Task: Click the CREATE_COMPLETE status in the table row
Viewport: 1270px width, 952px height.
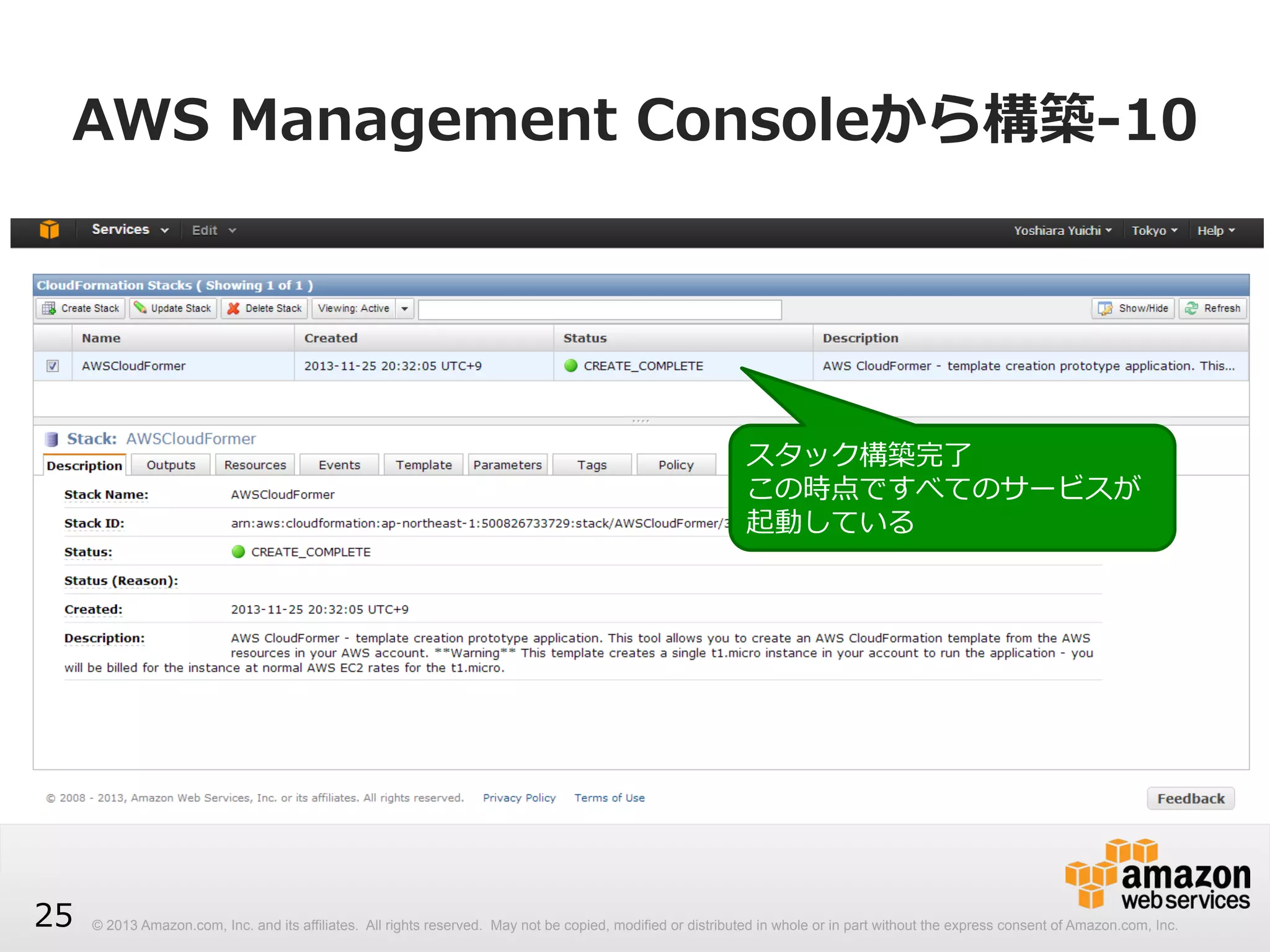Action: [643, 366]
